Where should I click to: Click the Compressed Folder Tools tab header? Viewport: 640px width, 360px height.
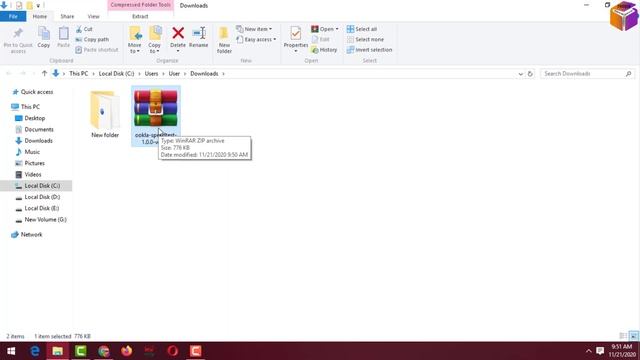pyautogui.click(x=140, y=5)
